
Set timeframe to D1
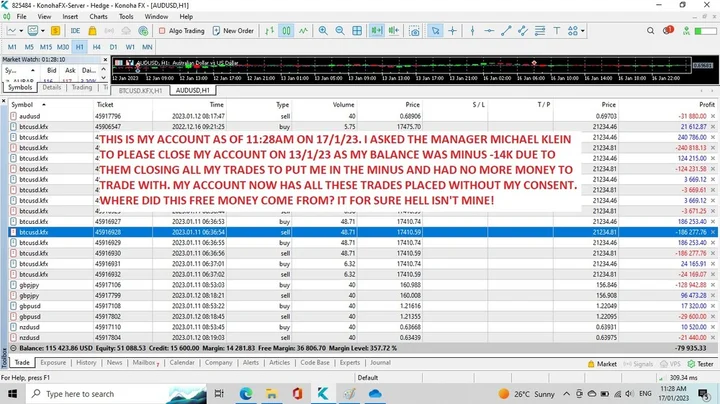click(113, 47)
